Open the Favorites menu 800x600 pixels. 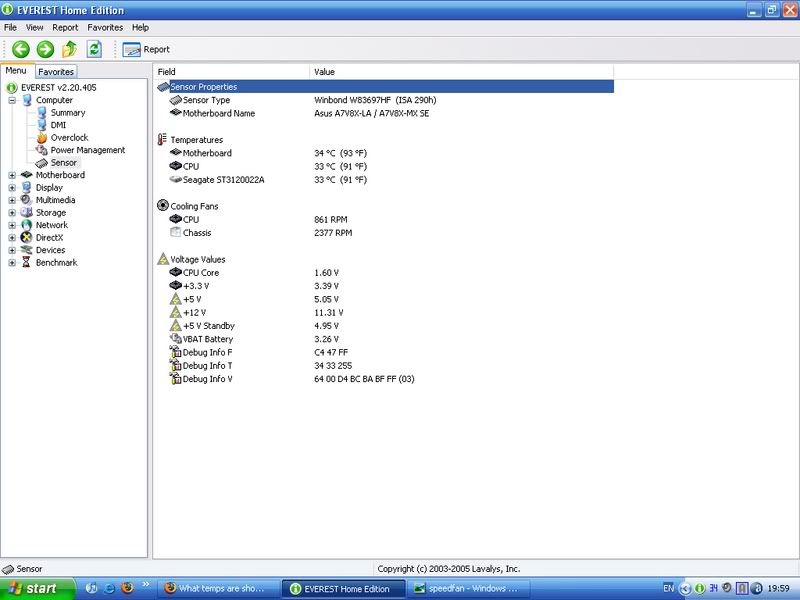point(105,28)
